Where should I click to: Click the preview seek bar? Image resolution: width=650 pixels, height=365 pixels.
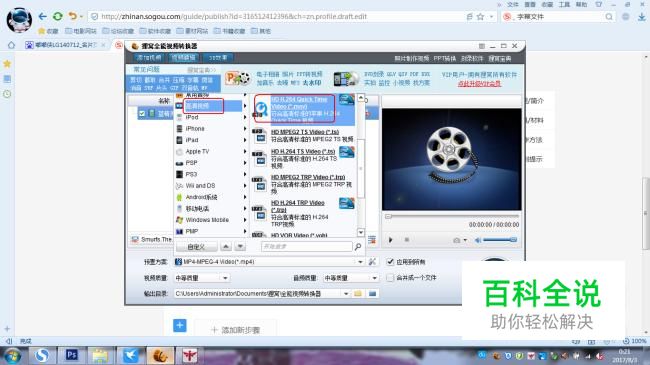452,216
